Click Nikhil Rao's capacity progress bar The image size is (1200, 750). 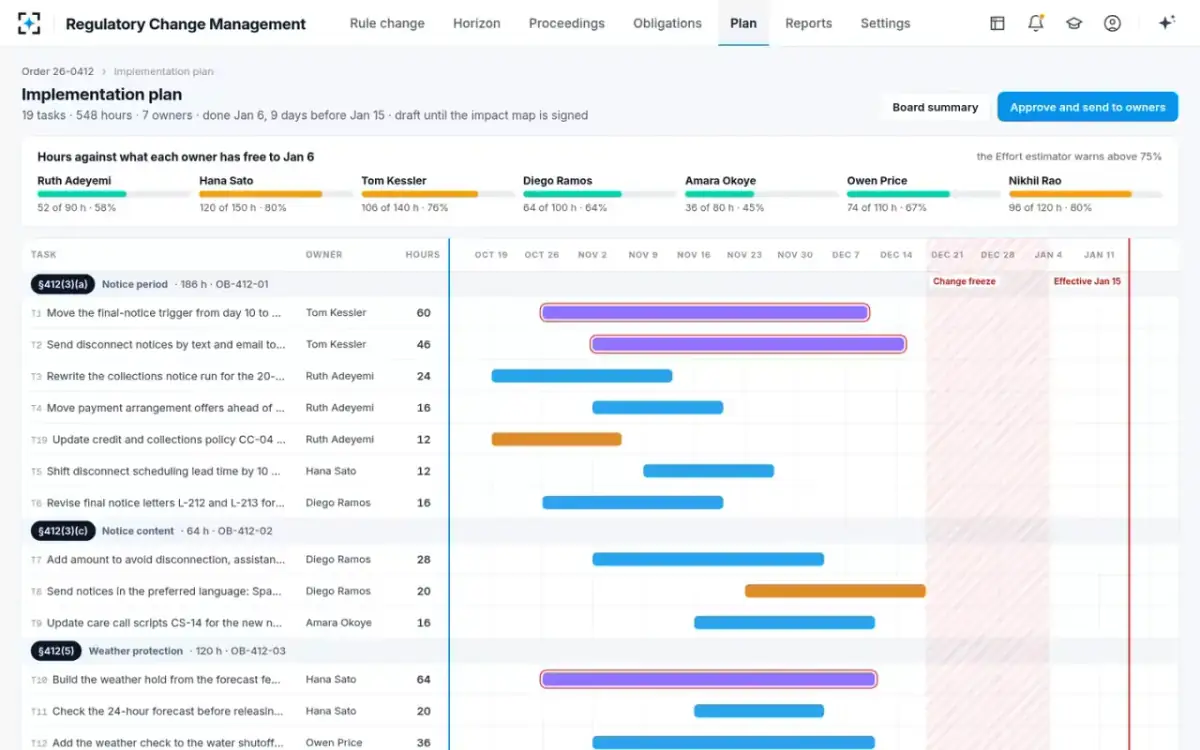[x=1085, y=194]
